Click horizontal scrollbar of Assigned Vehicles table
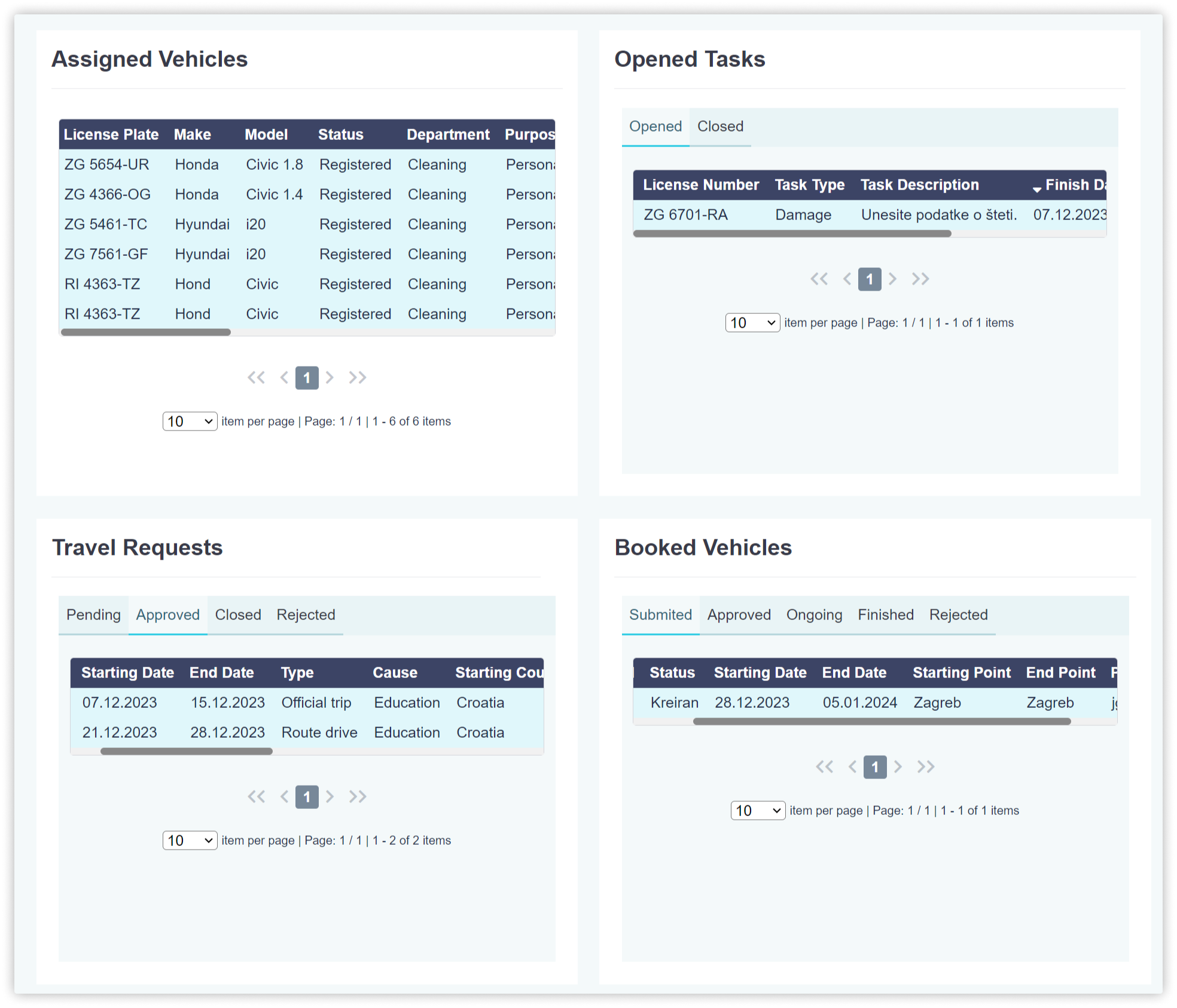Image resolution: width=1177 pixels, height=1008 pixels. [146, 332]
